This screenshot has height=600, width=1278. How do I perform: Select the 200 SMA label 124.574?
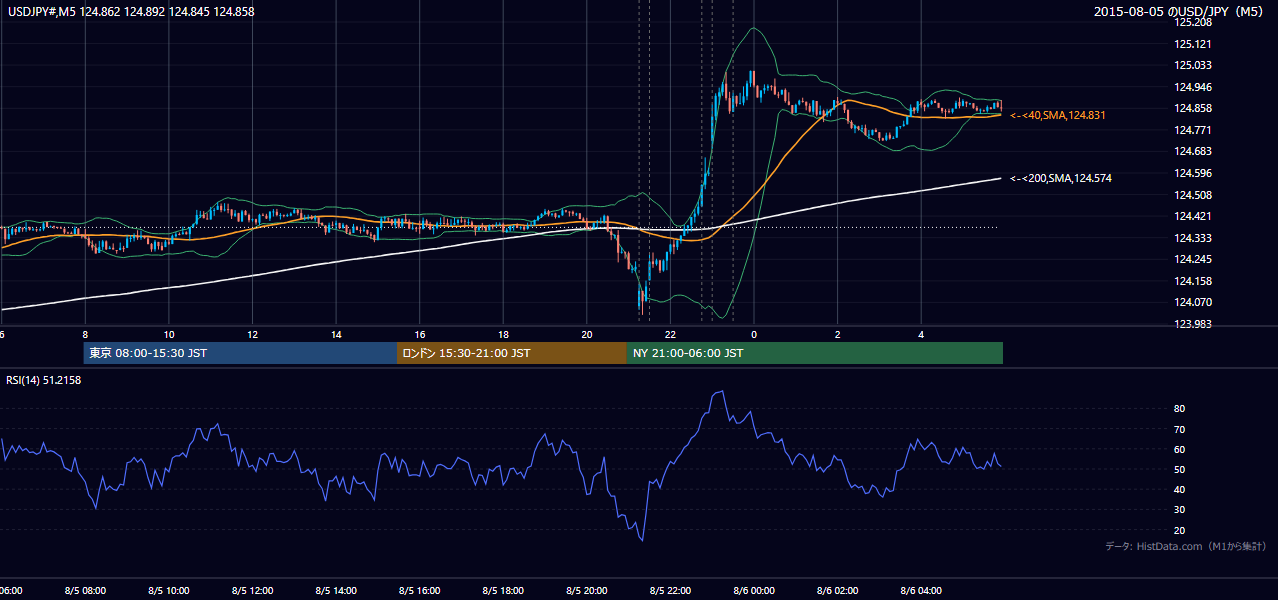click(1061, 178)
